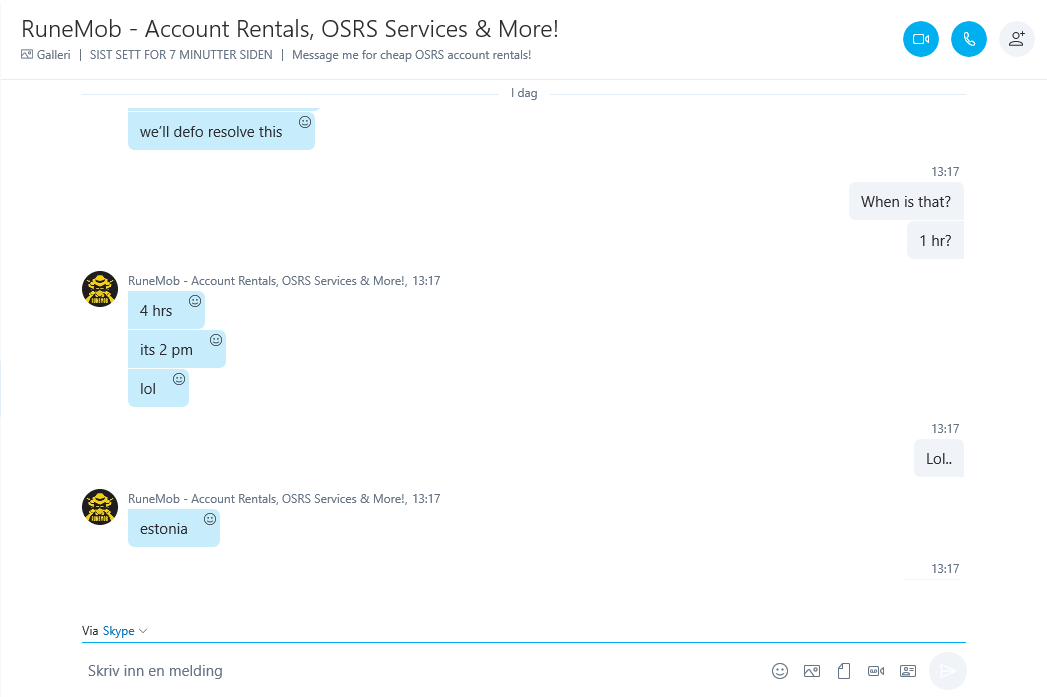Click the 'lol' message text
Viewport: 1047px width, 697px height.
(148, 389)
